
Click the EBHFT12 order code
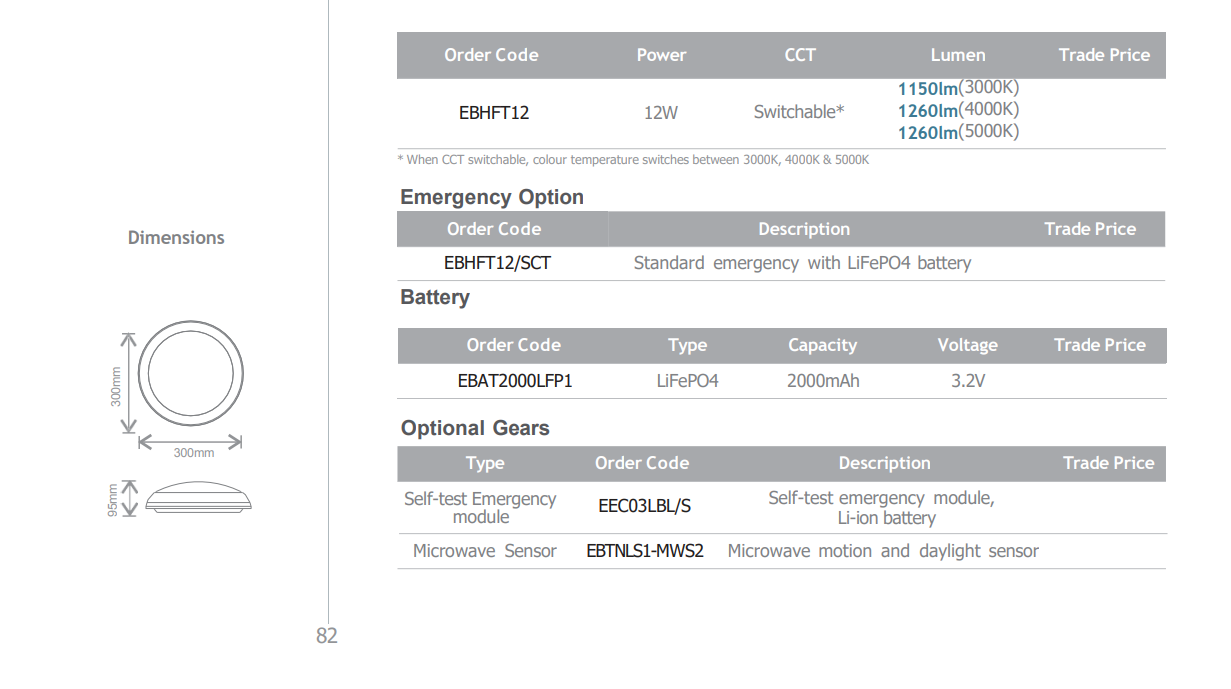493,113
